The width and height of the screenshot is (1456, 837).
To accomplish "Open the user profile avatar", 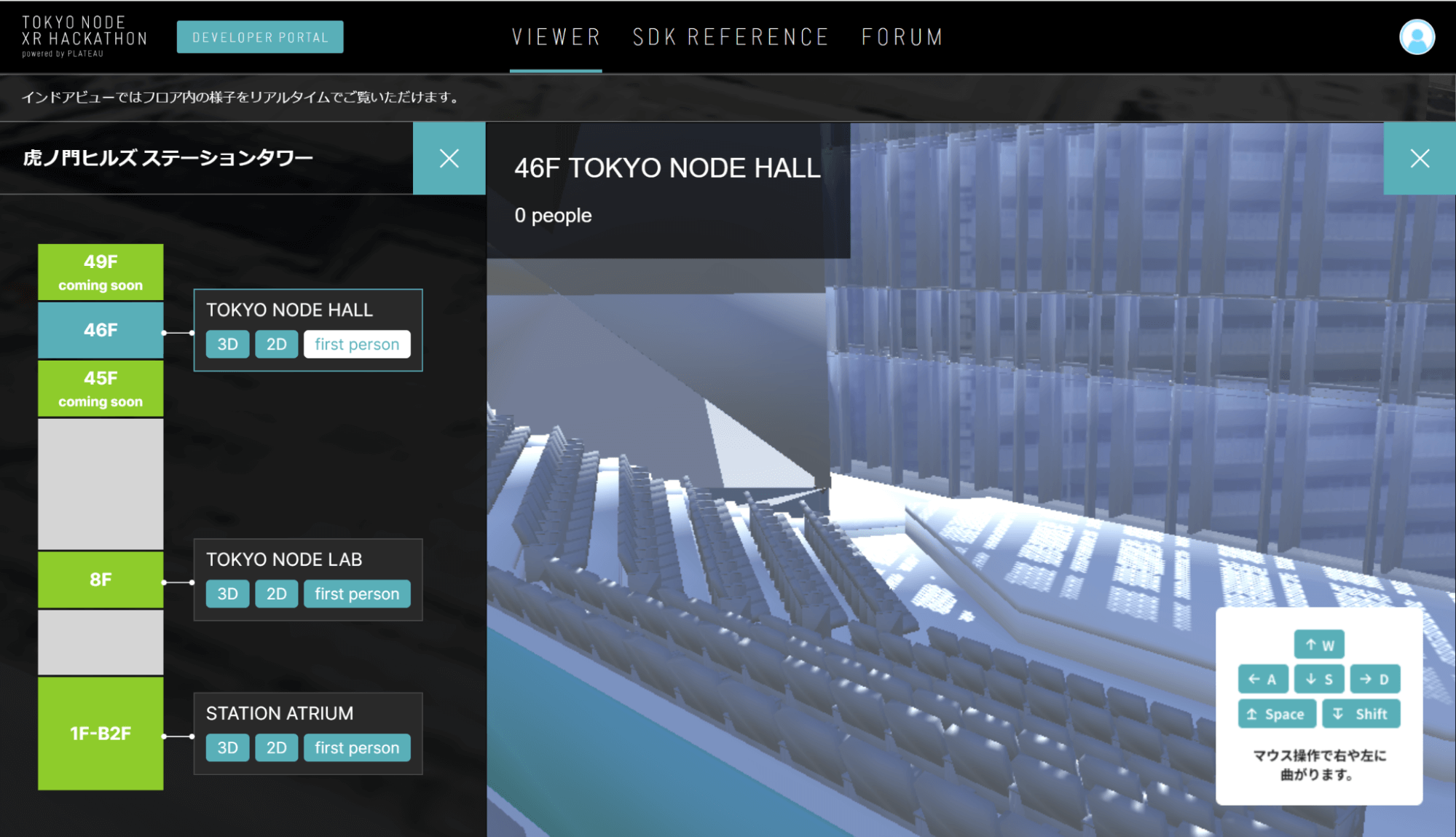I will pos(1417,37).
